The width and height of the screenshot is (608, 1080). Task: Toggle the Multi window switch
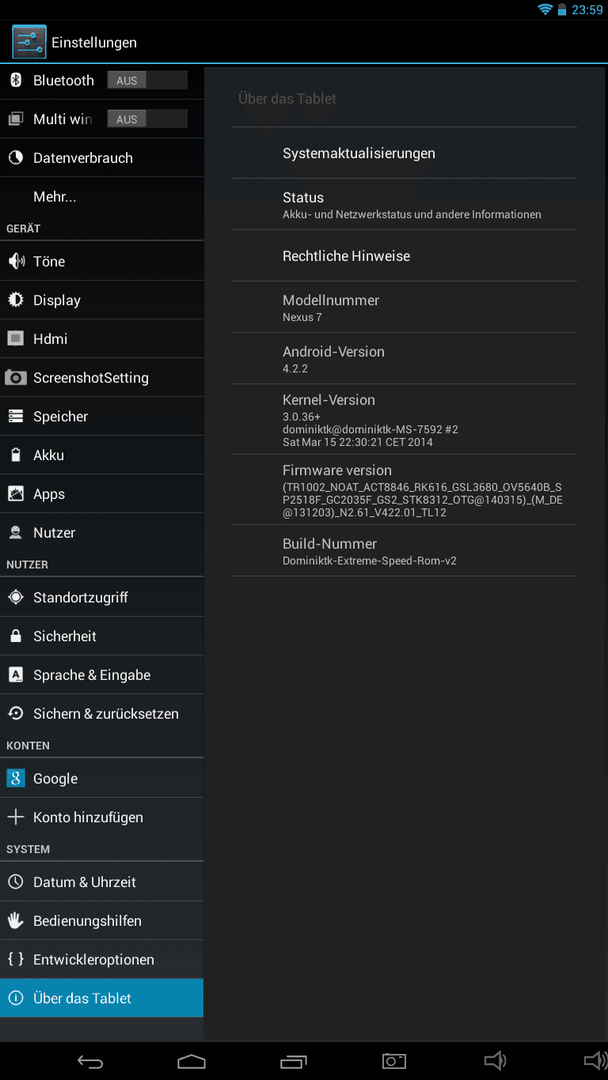[x=147, y=119]
